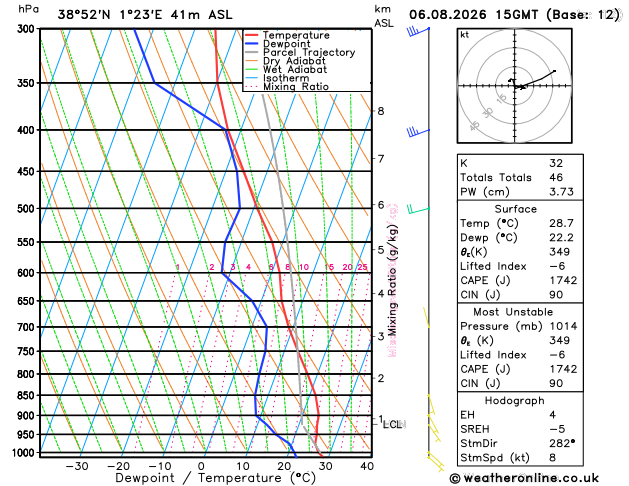Click the '0' temperature axis tick label

click(x=201, y=466)
